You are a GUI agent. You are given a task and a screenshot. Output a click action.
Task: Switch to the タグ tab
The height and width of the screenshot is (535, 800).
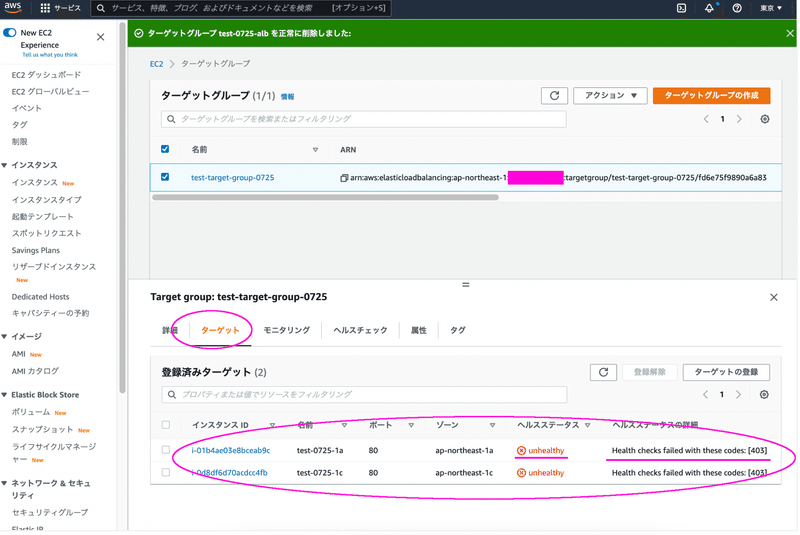[458, 330]
